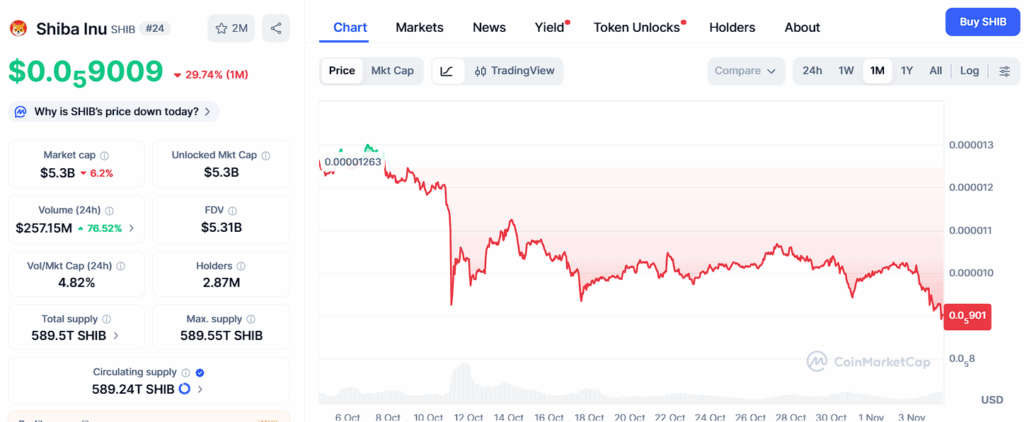Switch chart to Mkt Cap view
Viewport: 1024px width, 422px height.
tap(392, 71)
